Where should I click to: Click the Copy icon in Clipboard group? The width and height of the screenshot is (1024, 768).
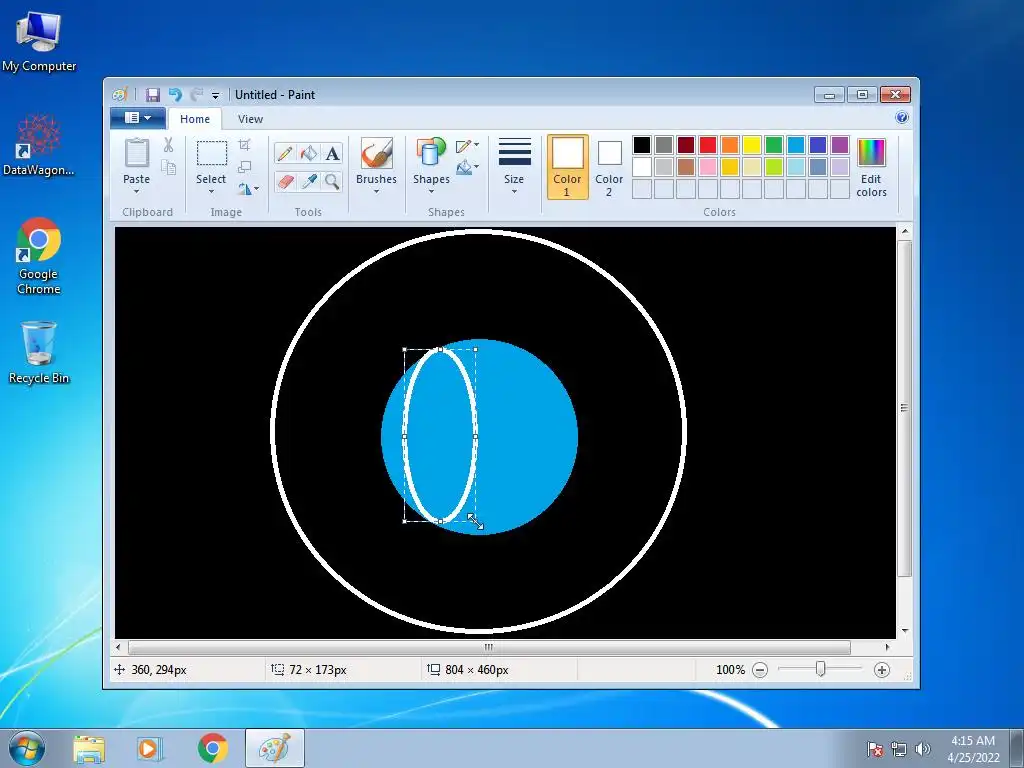[x=168, y=168]
